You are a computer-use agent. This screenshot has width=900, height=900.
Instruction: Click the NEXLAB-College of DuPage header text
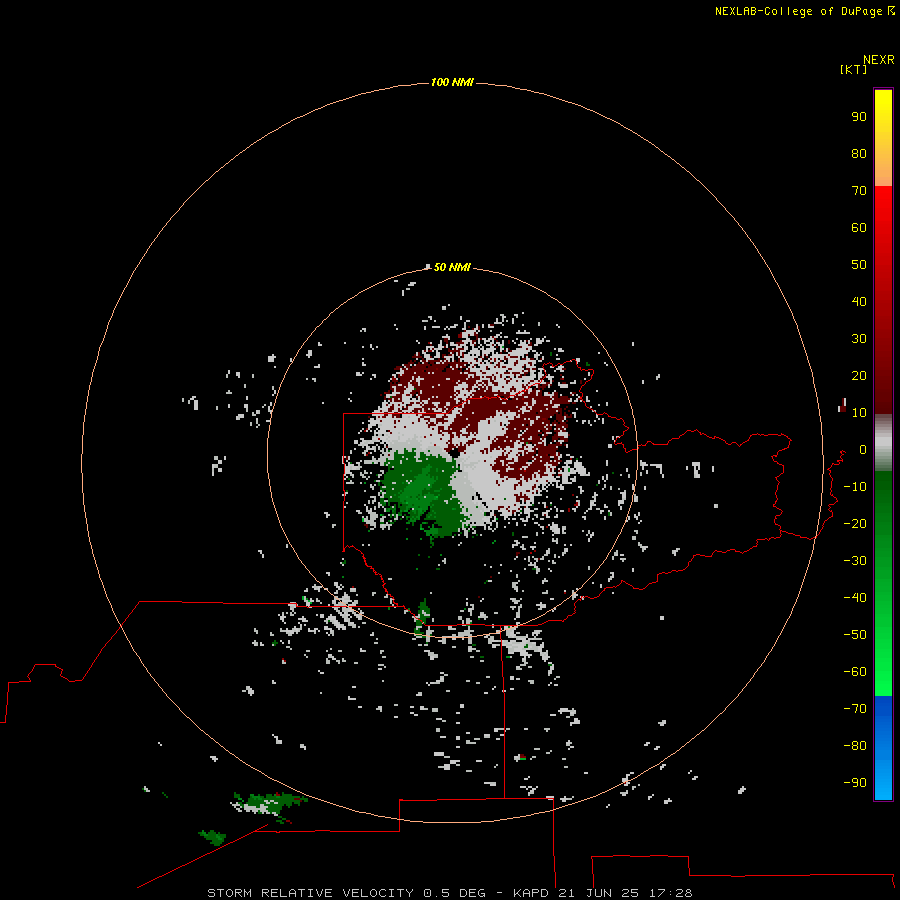point(798,11)
